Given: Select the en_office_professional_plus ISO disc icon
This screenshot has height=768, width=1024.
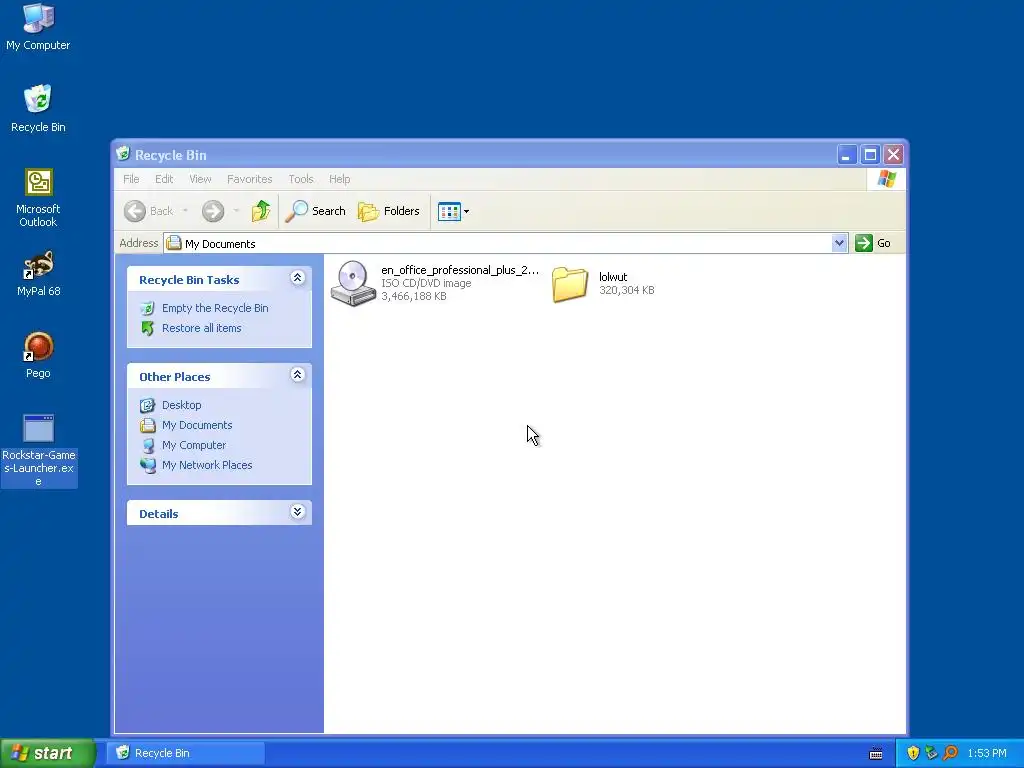Looking at the screenshot, I should [x=353, y=283].
